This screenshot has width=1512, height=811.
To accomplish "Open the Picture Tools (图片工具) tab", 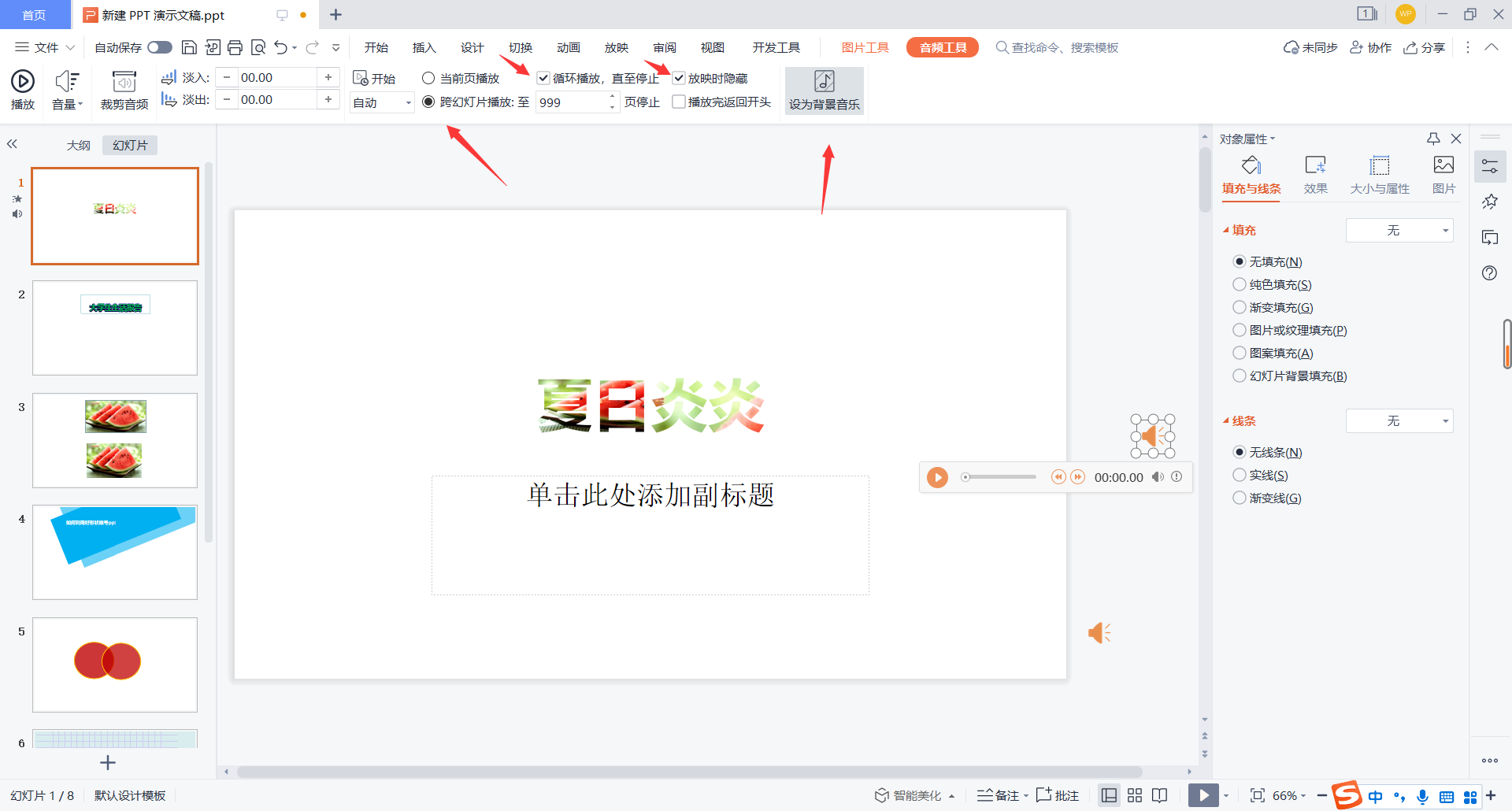I will [x=865, y=47].
